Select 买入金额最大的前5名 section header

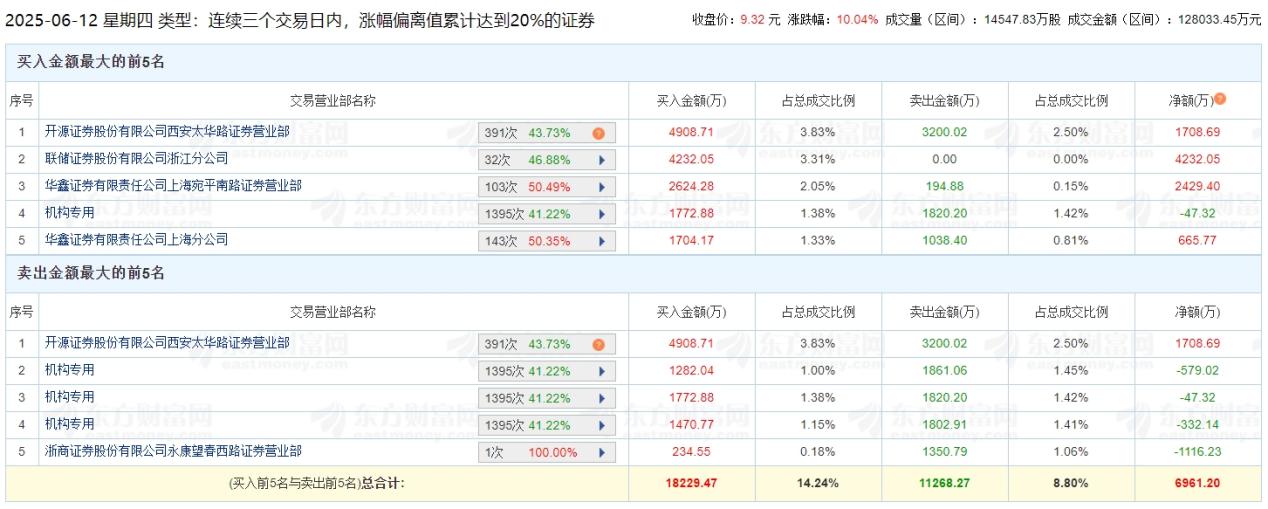click(91, 62)
